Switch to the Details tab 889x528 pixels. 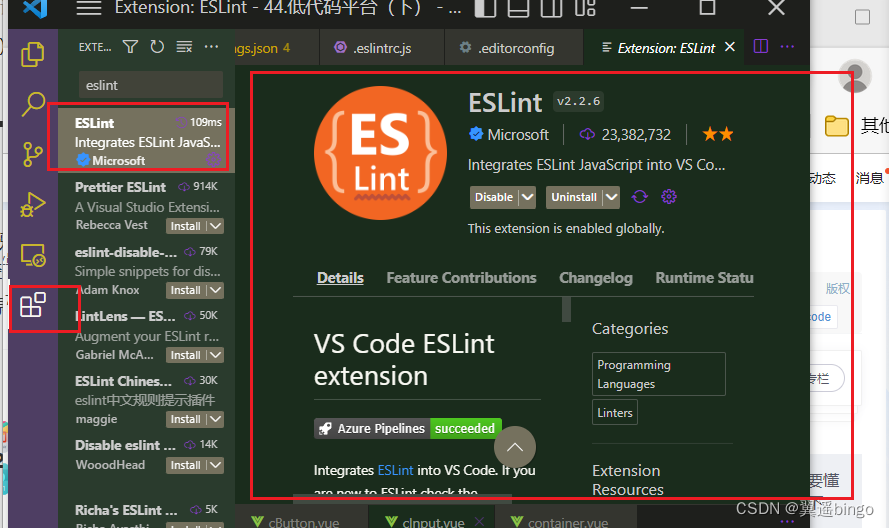[340, 278]
